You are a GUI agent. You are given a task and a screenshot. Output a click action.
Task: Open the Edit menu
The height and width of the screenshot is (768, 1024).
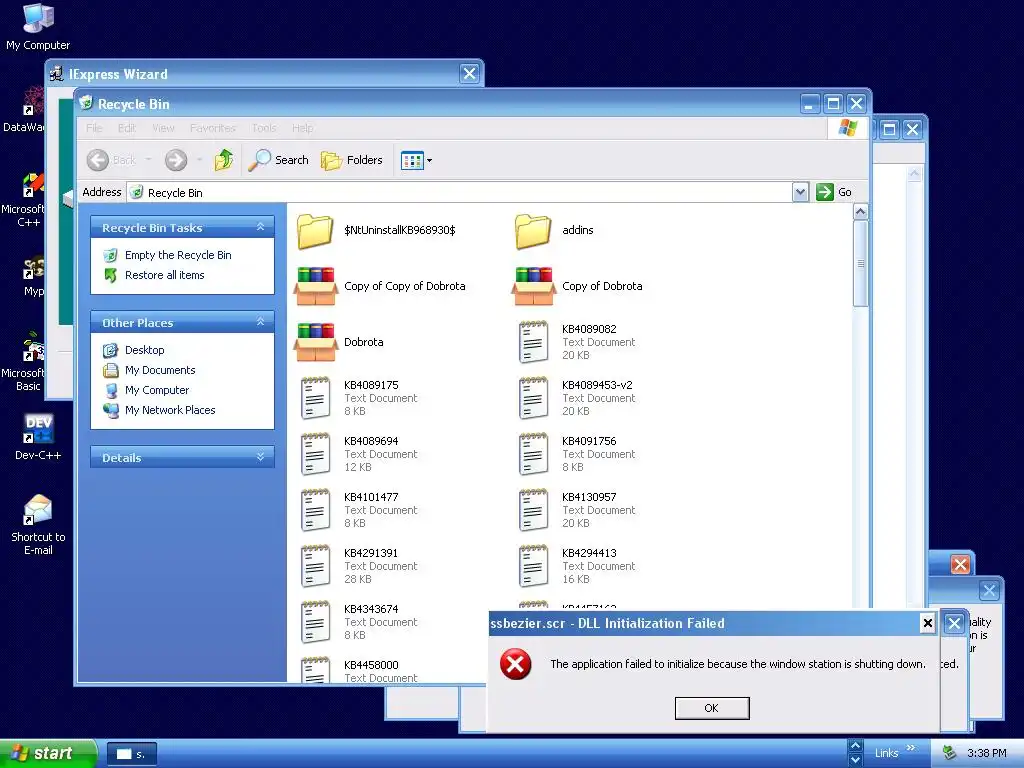click(127, 128)
